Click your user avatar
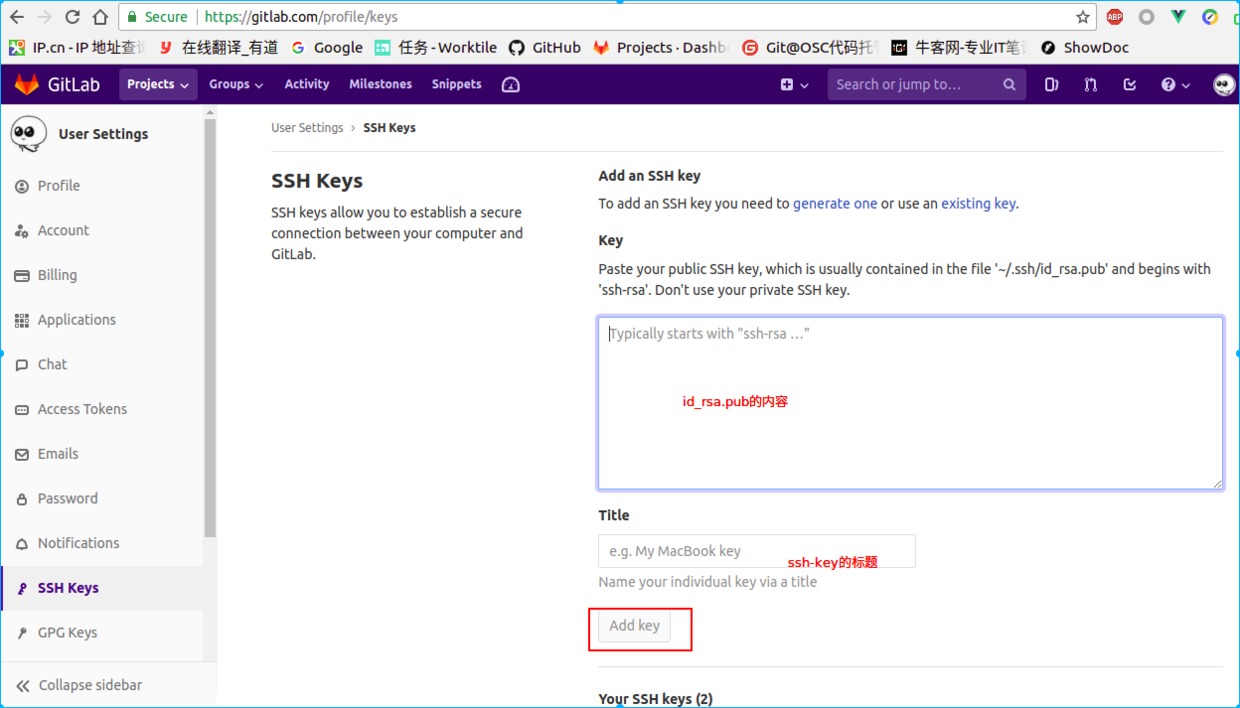Screen dimensions: 1240x708 coord(1222,84)
